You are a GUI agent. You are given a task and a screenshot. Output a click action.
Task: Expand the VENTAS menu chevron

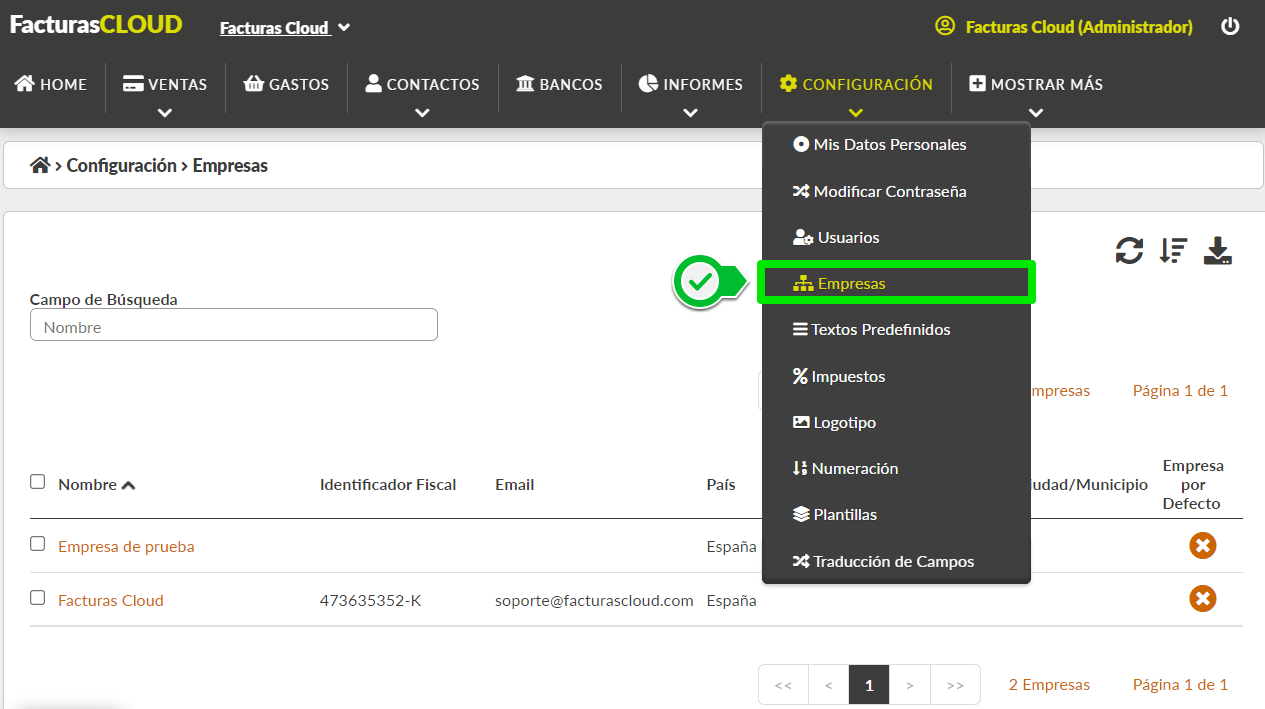tap(165, 113)
